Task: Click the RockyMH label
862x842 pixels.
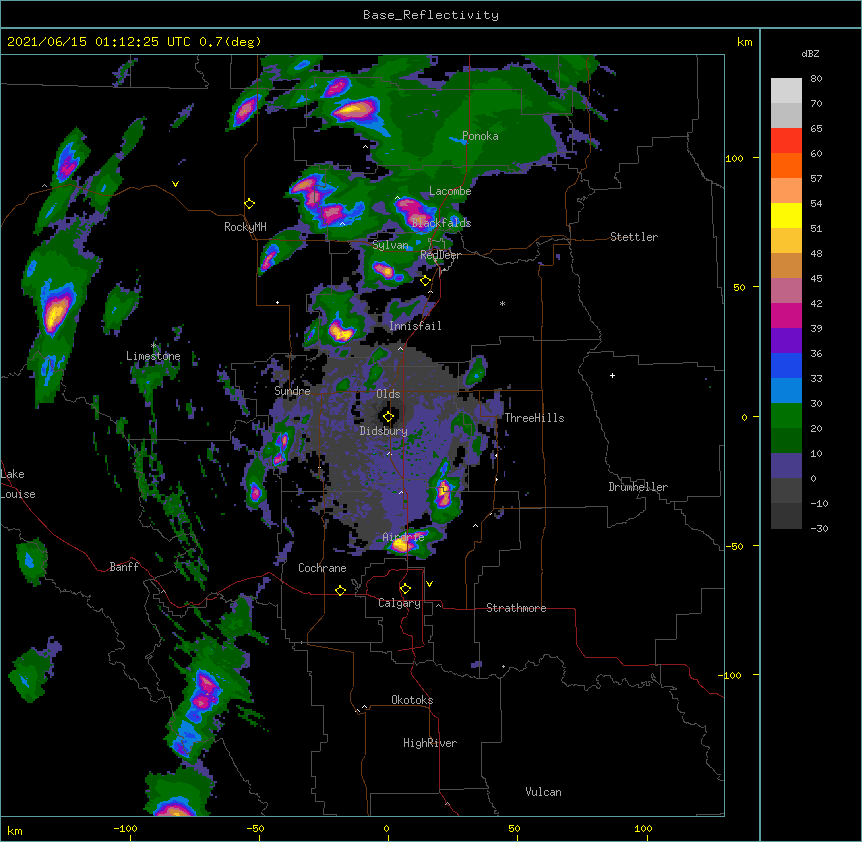Action: point(245,227)
